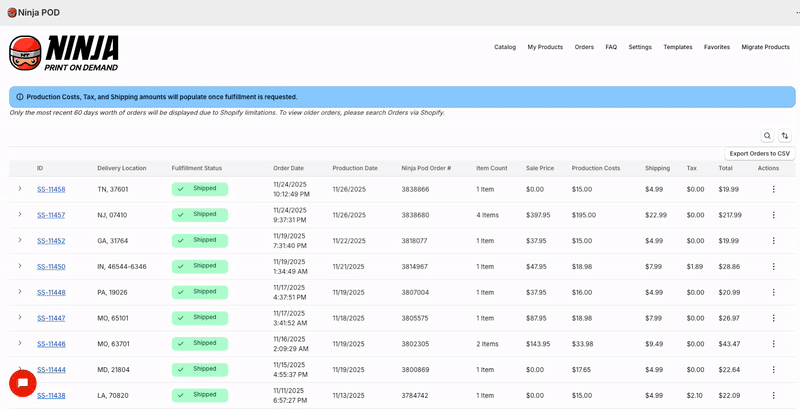Open actions menu for order SS-11438
The height and width of the screenshot is (410, 800).
(773, 396)
